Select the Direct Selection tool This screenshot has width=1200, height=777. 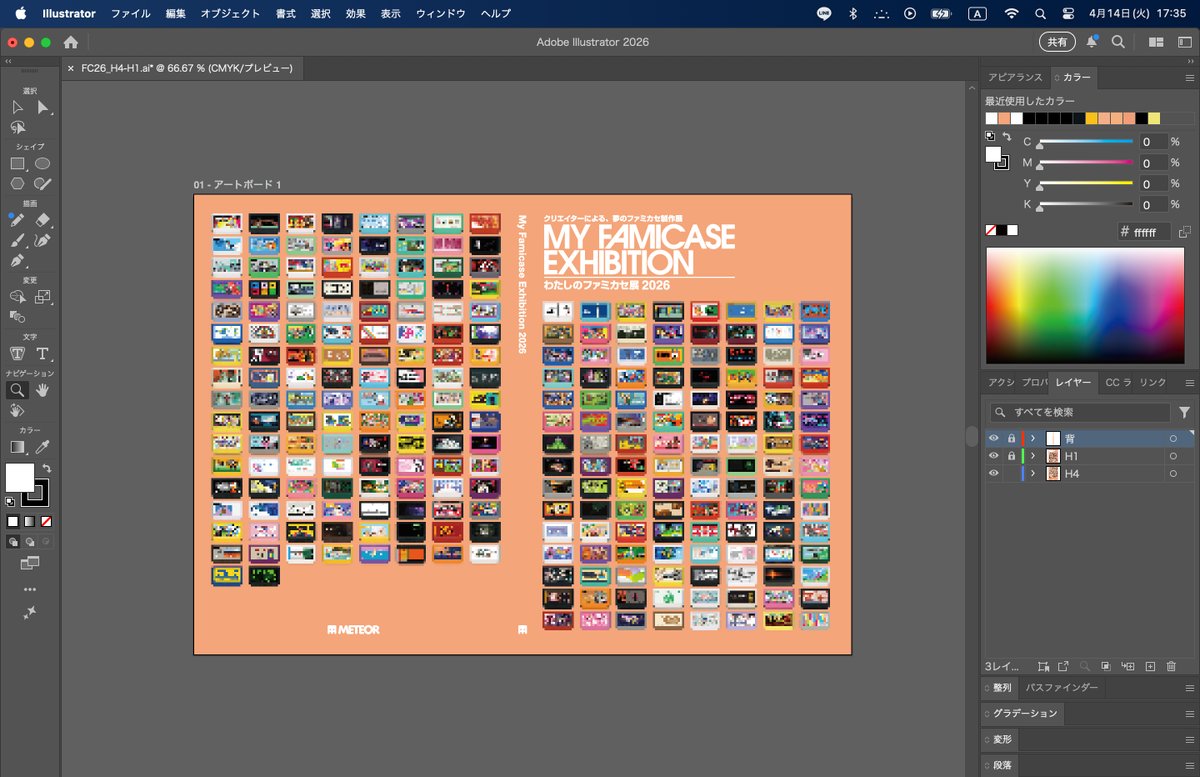click(43, 107)
